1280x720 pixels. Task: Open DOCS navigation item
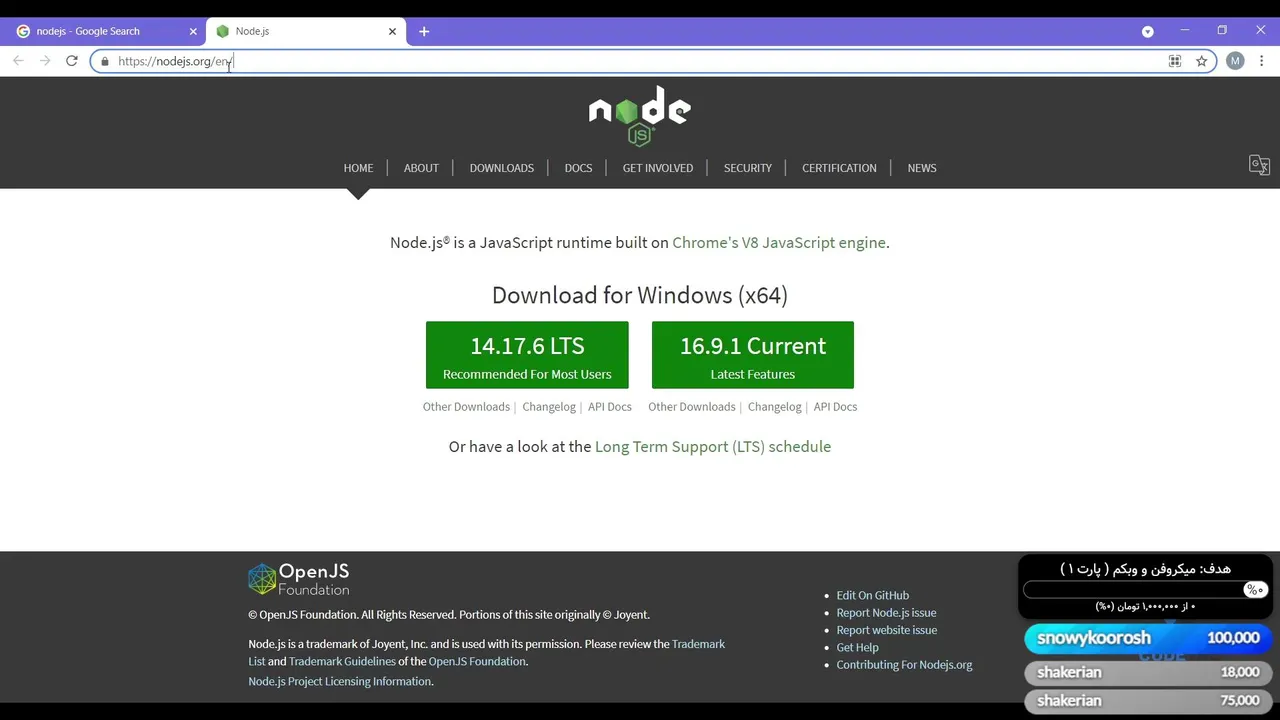(578, 168)
